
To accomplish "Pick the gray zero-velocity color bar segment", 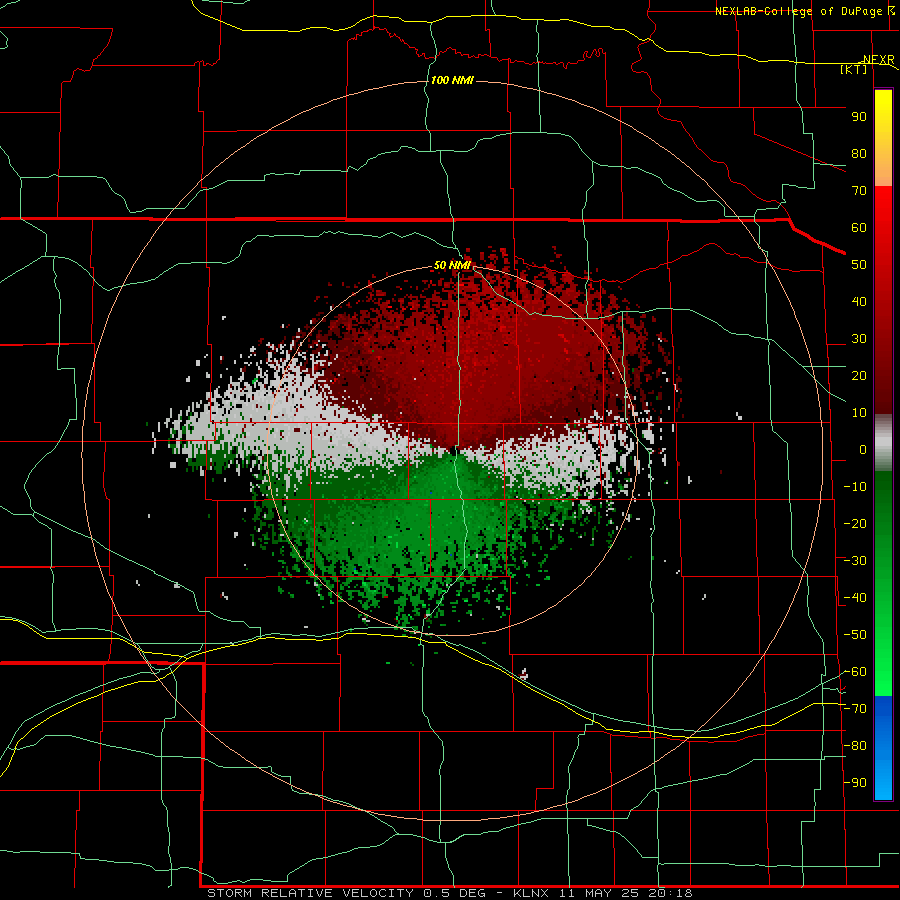I will [x=883, y=442].
